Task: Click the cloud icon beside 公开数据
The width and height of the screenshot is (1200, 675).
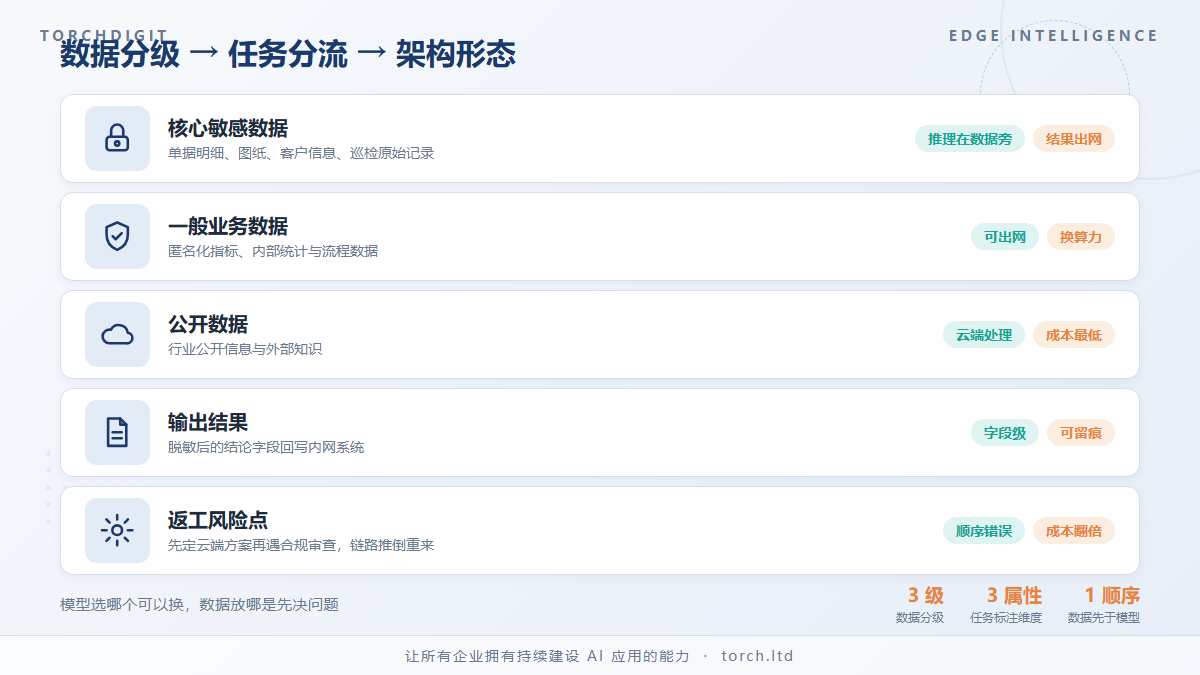Action: point(117,334)
